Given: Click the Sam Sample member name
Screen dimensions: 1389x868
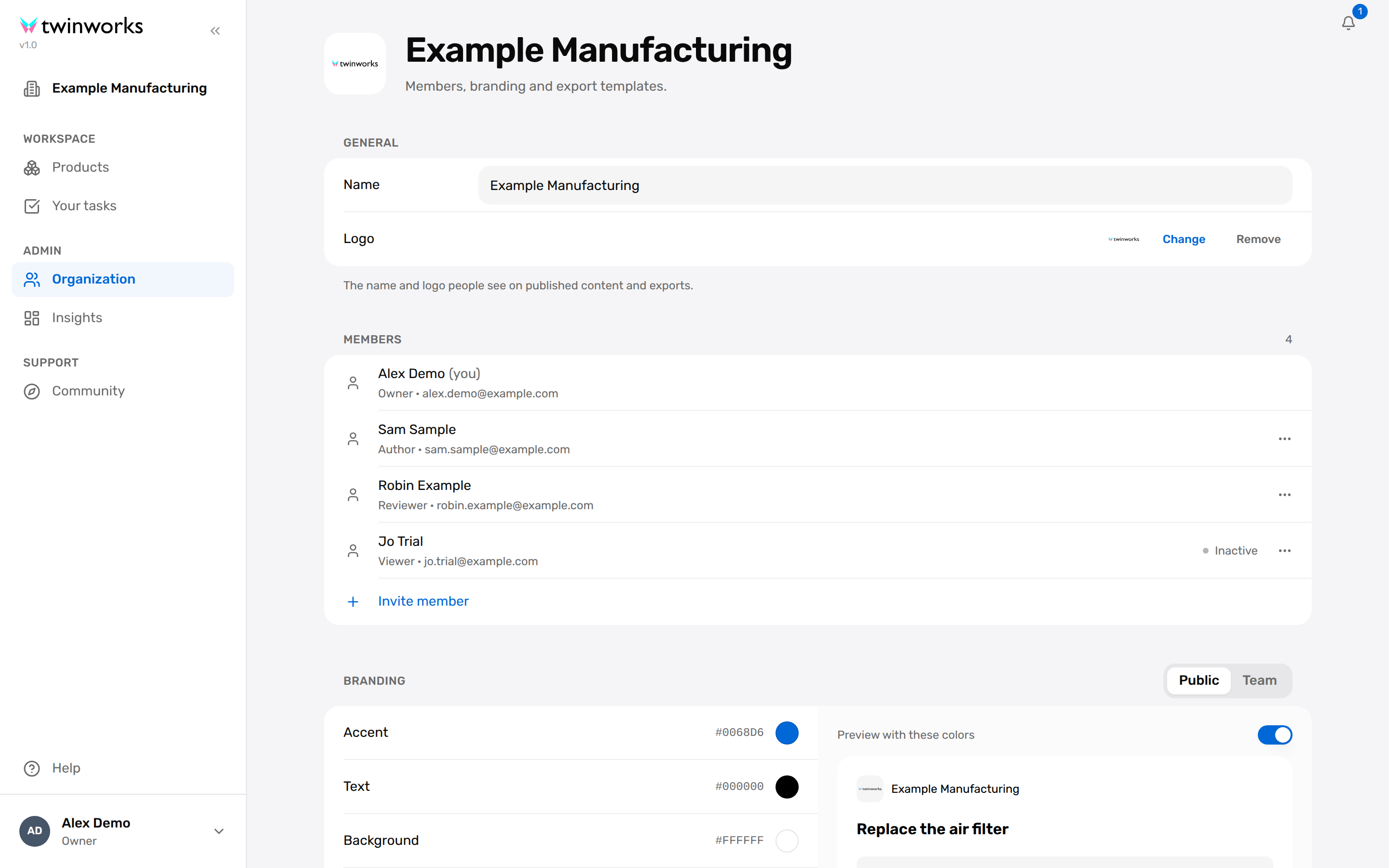Looking at the screenshot, I should (417, 430).
